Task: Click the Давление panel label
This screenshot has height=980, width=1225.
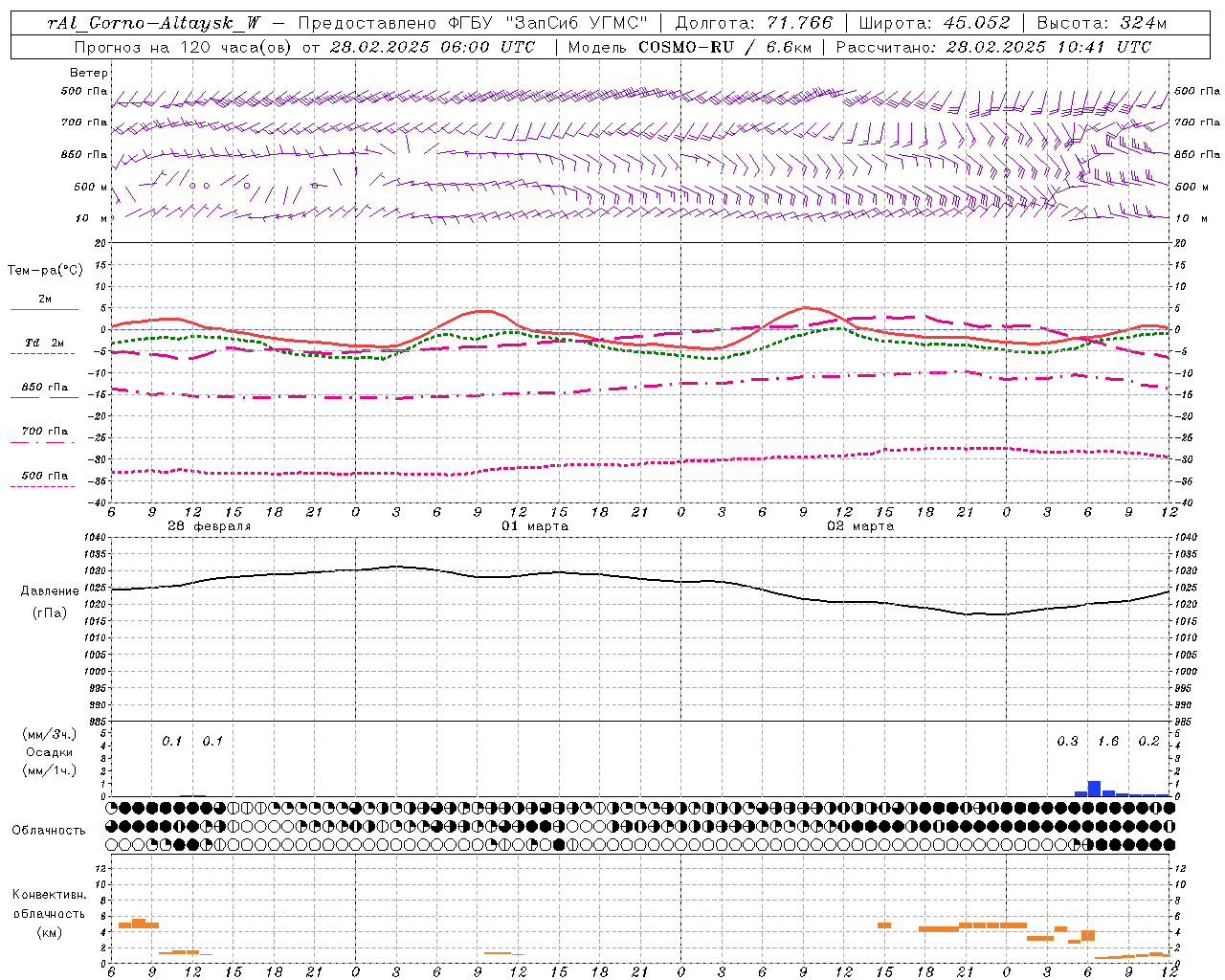Action: 50,591
